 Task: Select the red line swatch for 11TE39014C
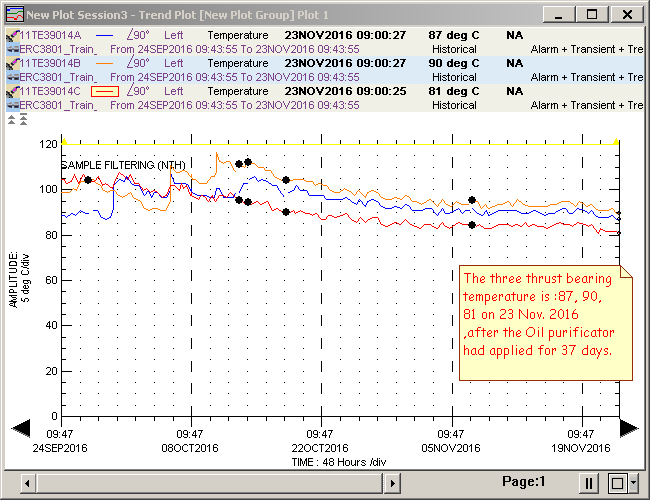[105, 91]
